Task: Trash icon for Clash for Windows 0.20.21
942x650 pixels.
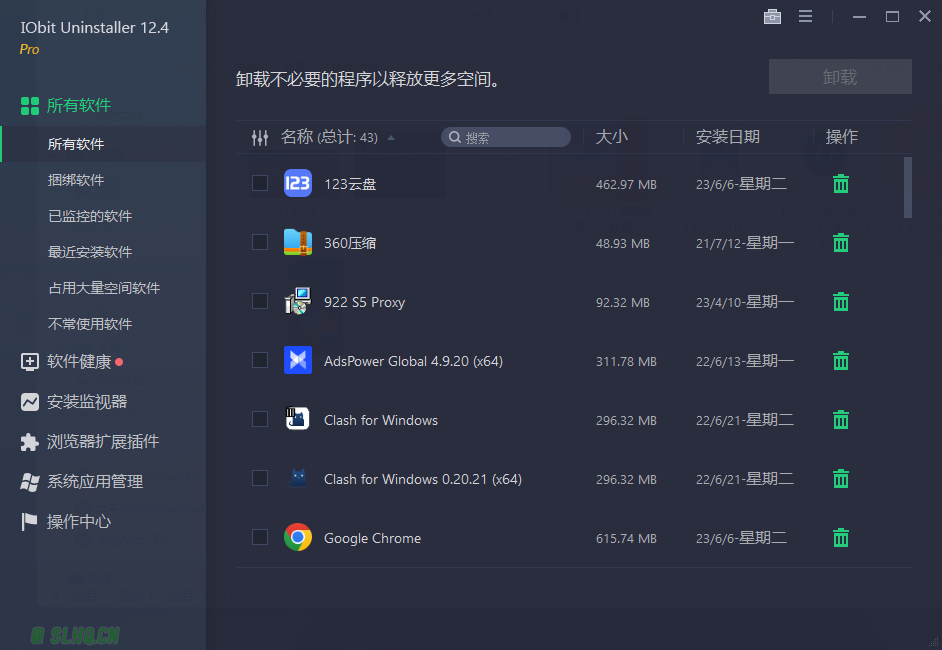Action: point(841,479)
